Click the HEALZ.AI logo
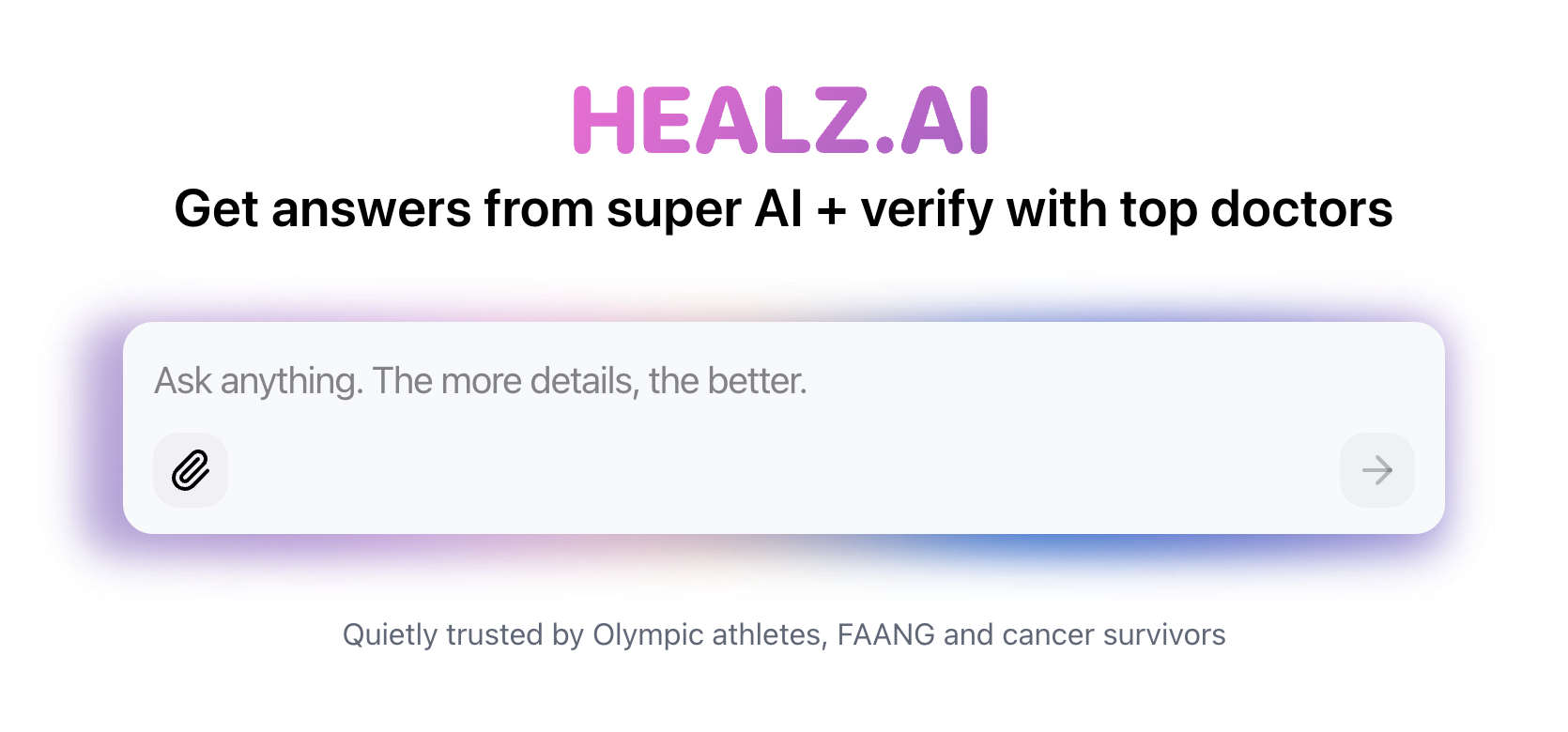Image resolution: width=1568 pixels, height=732 pixels. [x=781, y=120]
